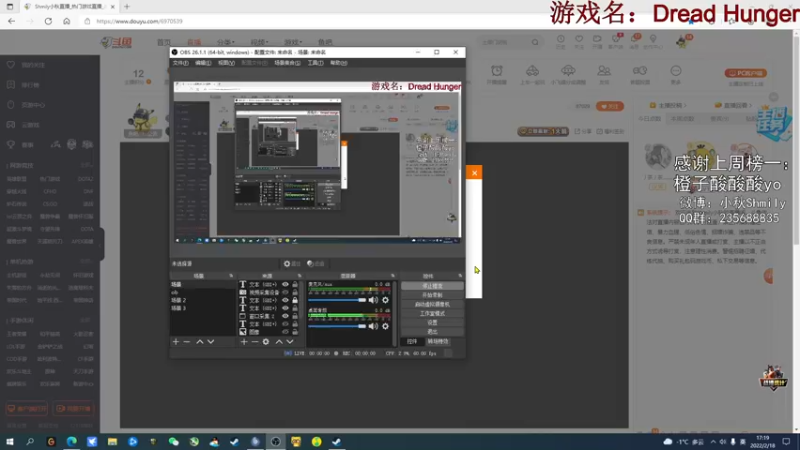Pop out the sources dock panel
Screen dimensions: 800x450
tap(299, 276)
